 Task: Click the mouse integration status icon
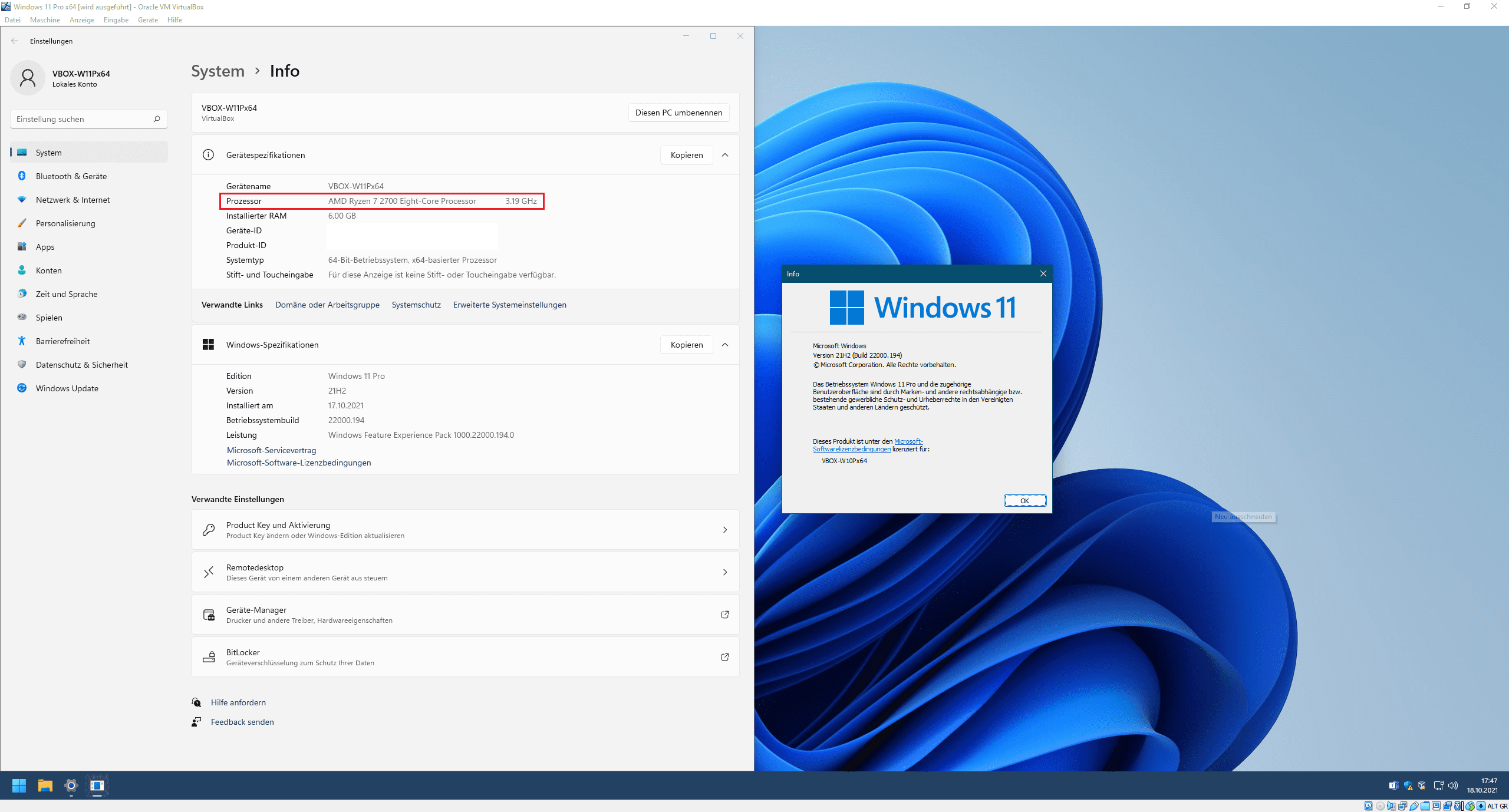[1470, 806]
